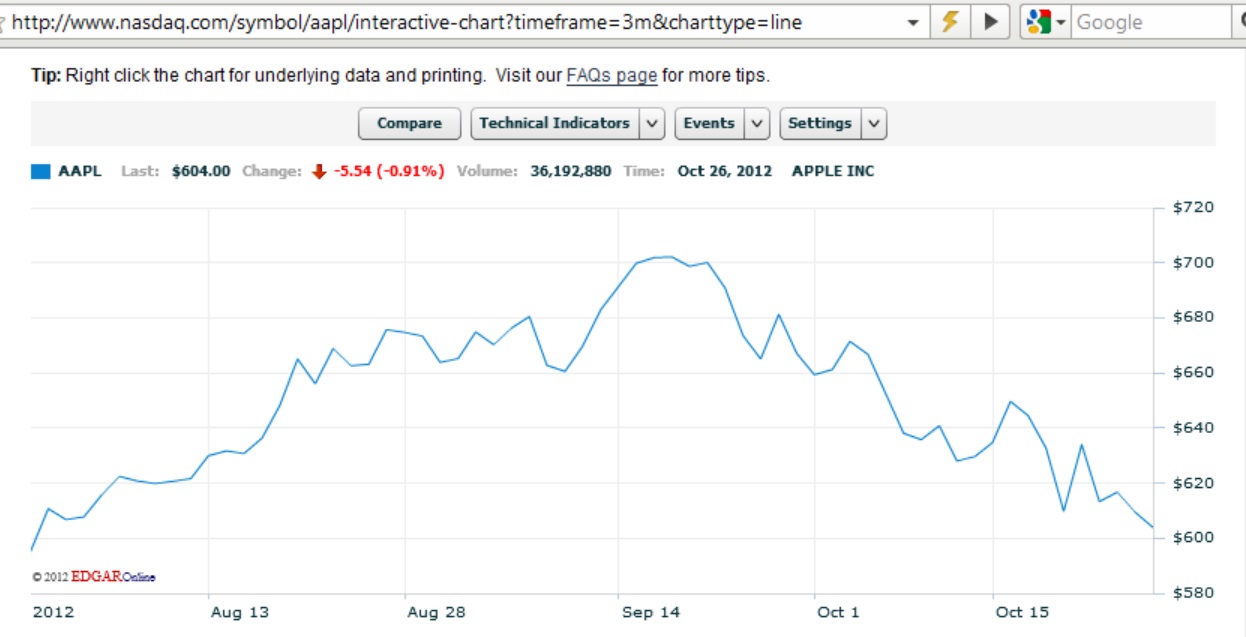Expand the Technical Indicators dropdown arrow
Viewport: 1246px width, 637px height.
pyautogui.click(x=651, y=123)
